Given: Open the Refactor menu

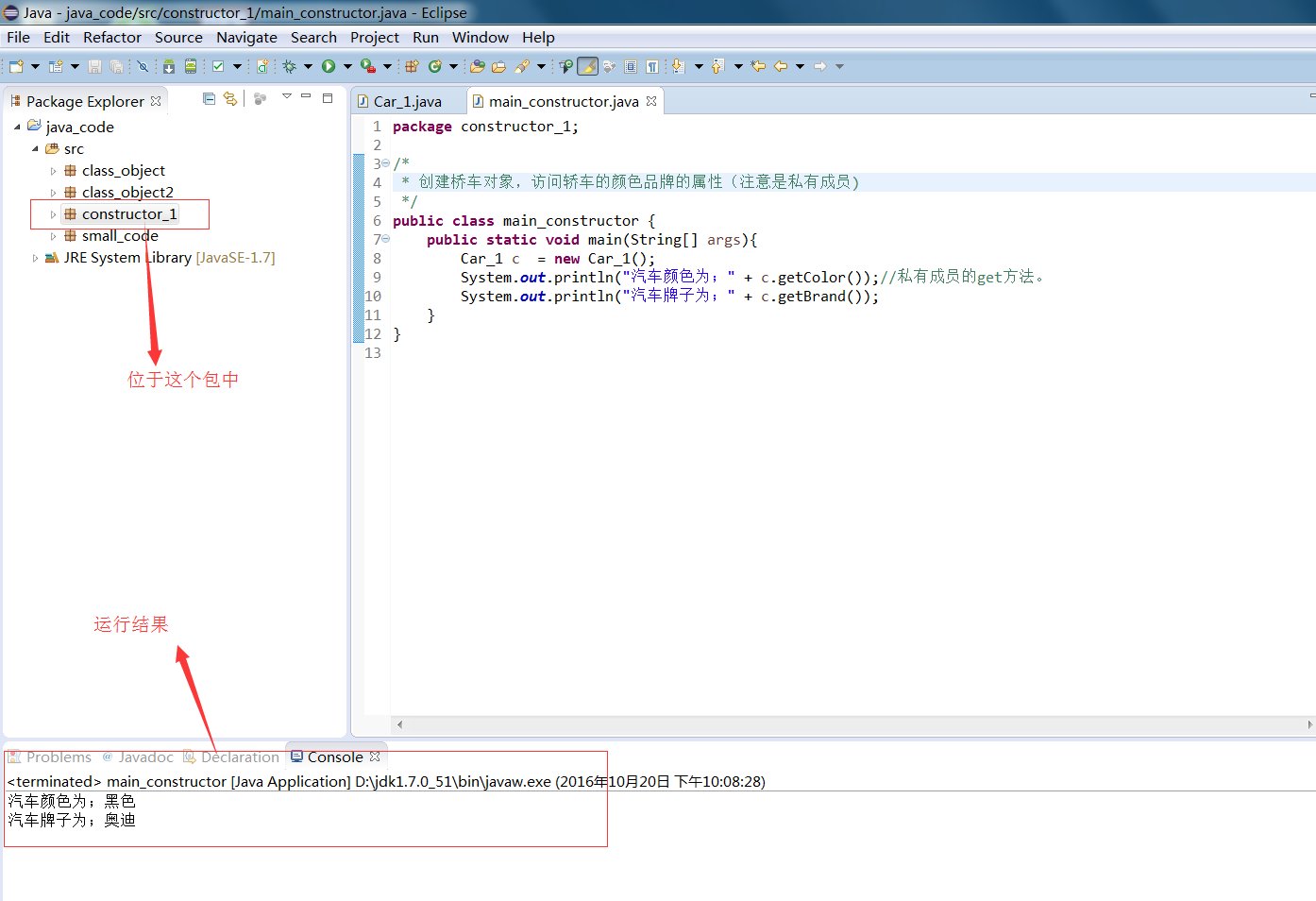Looking at the screenshot, I should click(111, 37).
